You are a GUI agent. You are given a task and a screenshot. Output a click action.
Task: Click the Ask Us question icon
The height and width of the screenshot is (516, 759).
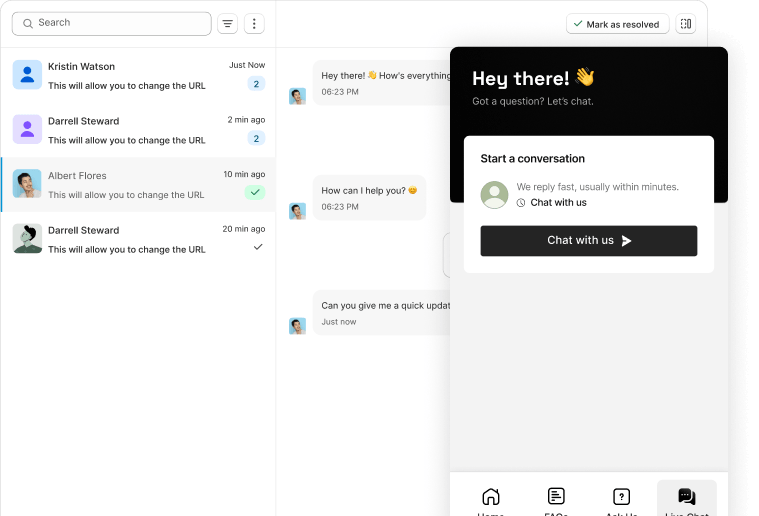621,497
